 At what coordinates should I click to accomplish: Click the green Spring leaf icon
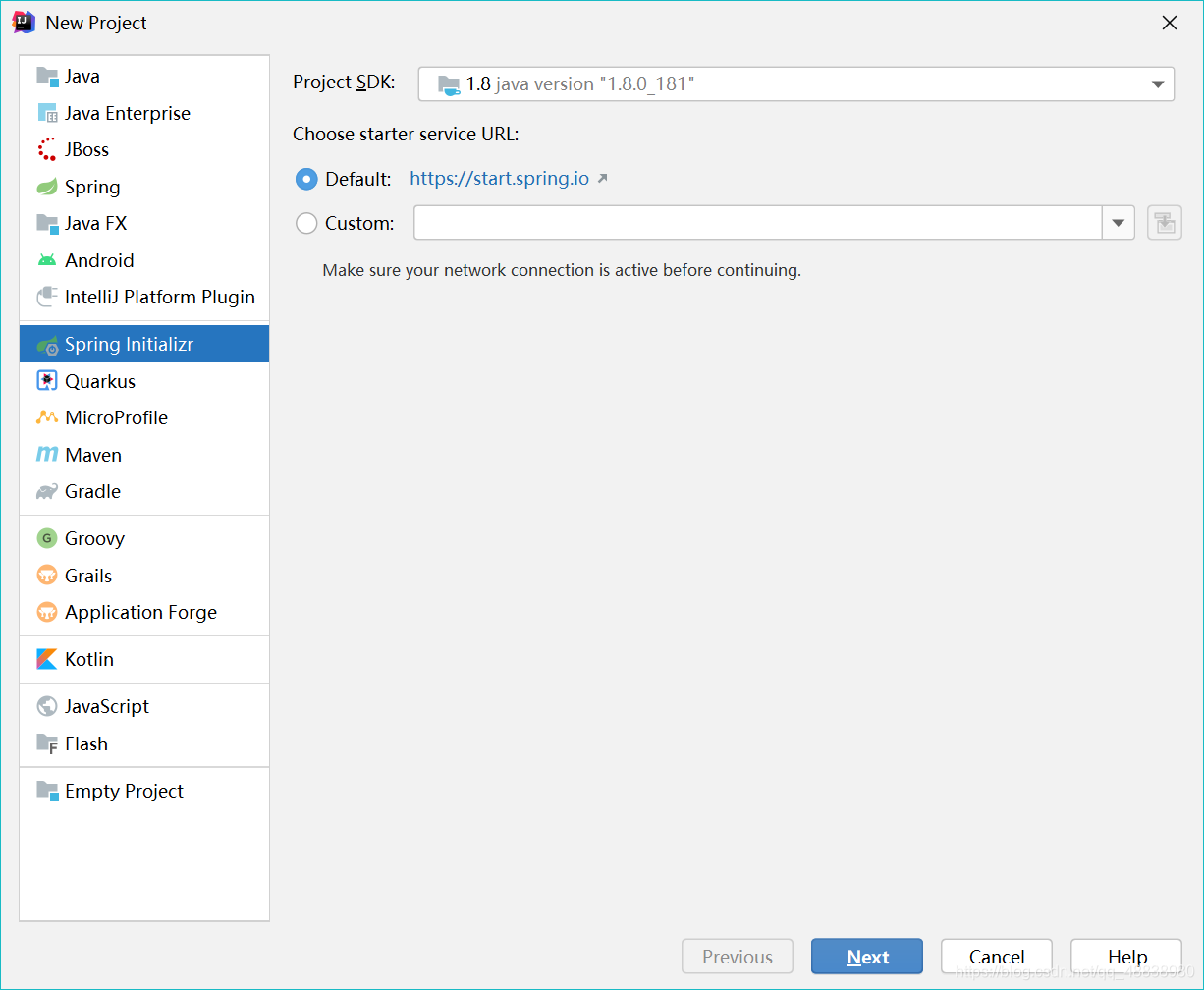[x=47, y=187]
